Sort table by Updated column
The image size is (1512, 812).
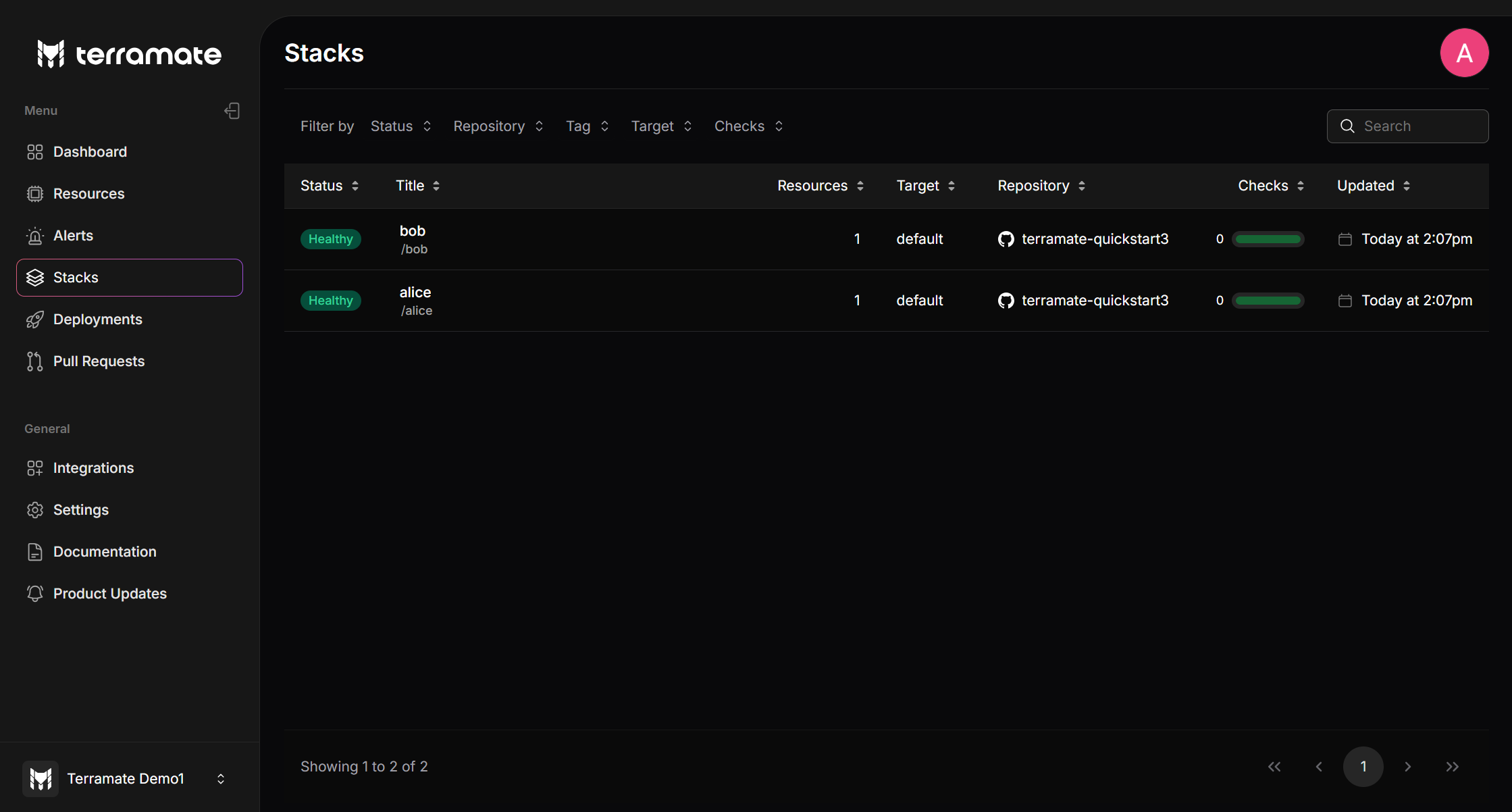coord(1373,186)
